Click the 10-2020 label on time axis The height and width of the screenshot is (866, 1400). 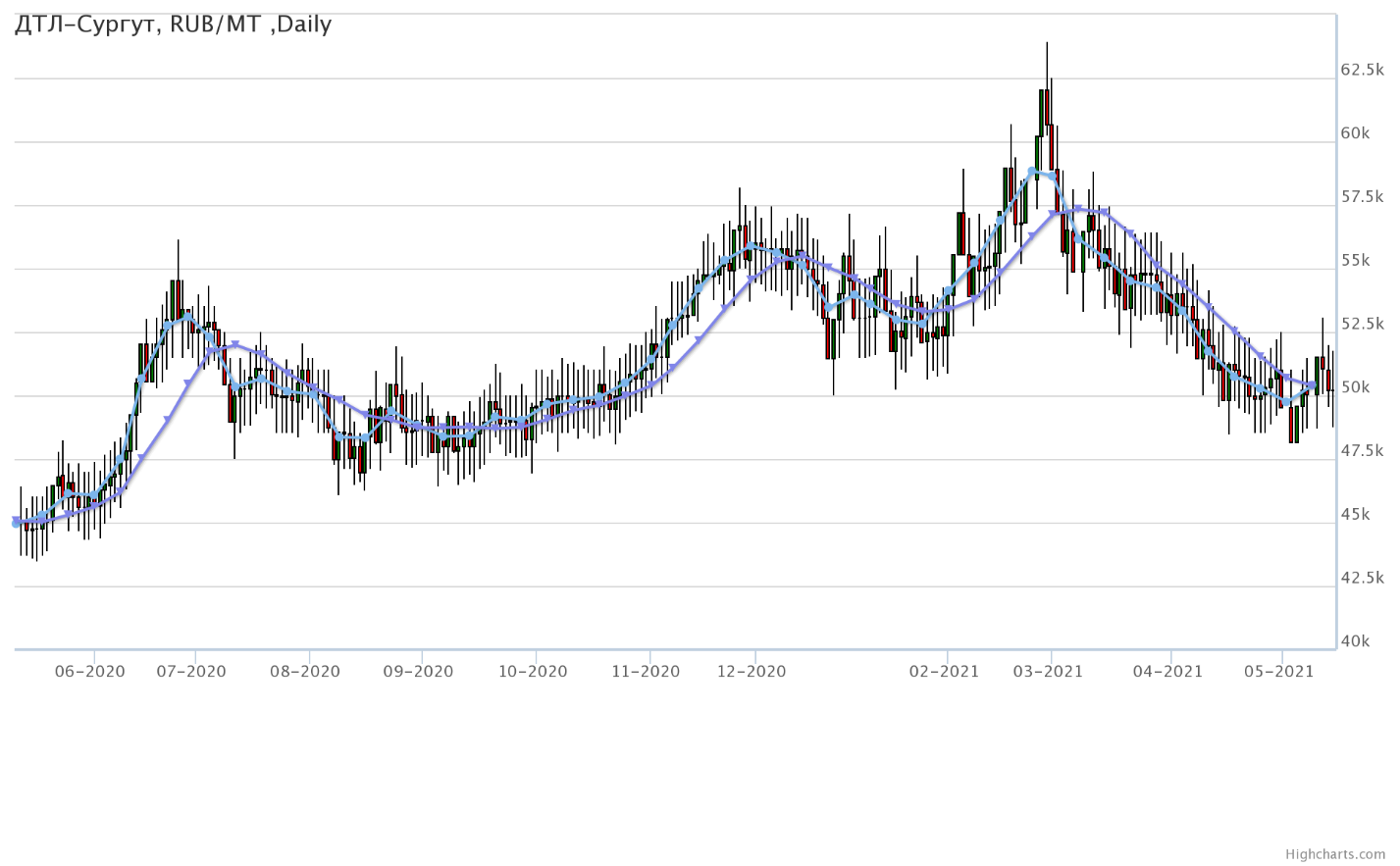[533, 672]
